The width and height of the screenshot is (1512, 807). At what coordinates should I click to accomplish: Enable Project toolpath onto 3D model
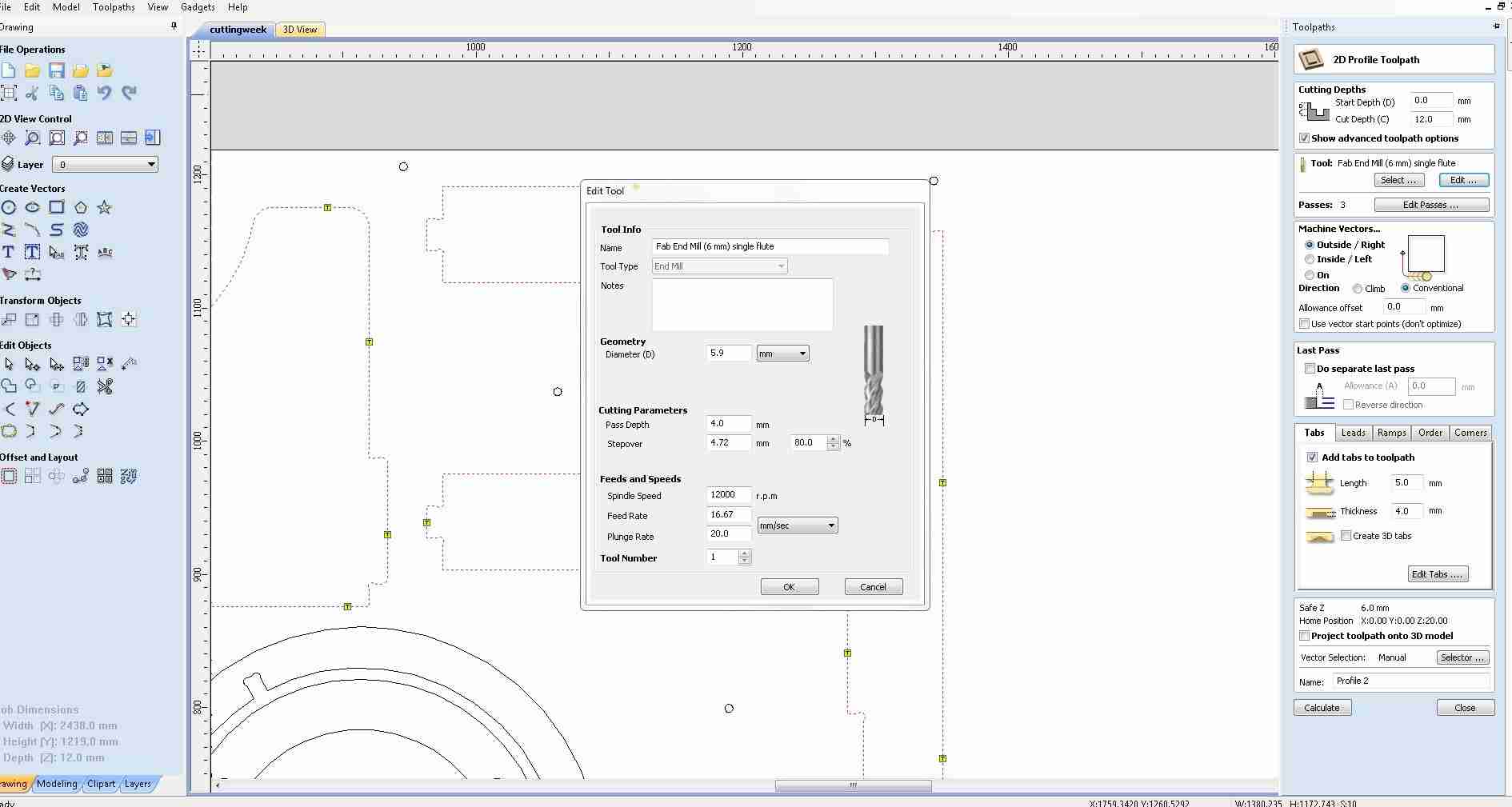(x=1305, y=636)
